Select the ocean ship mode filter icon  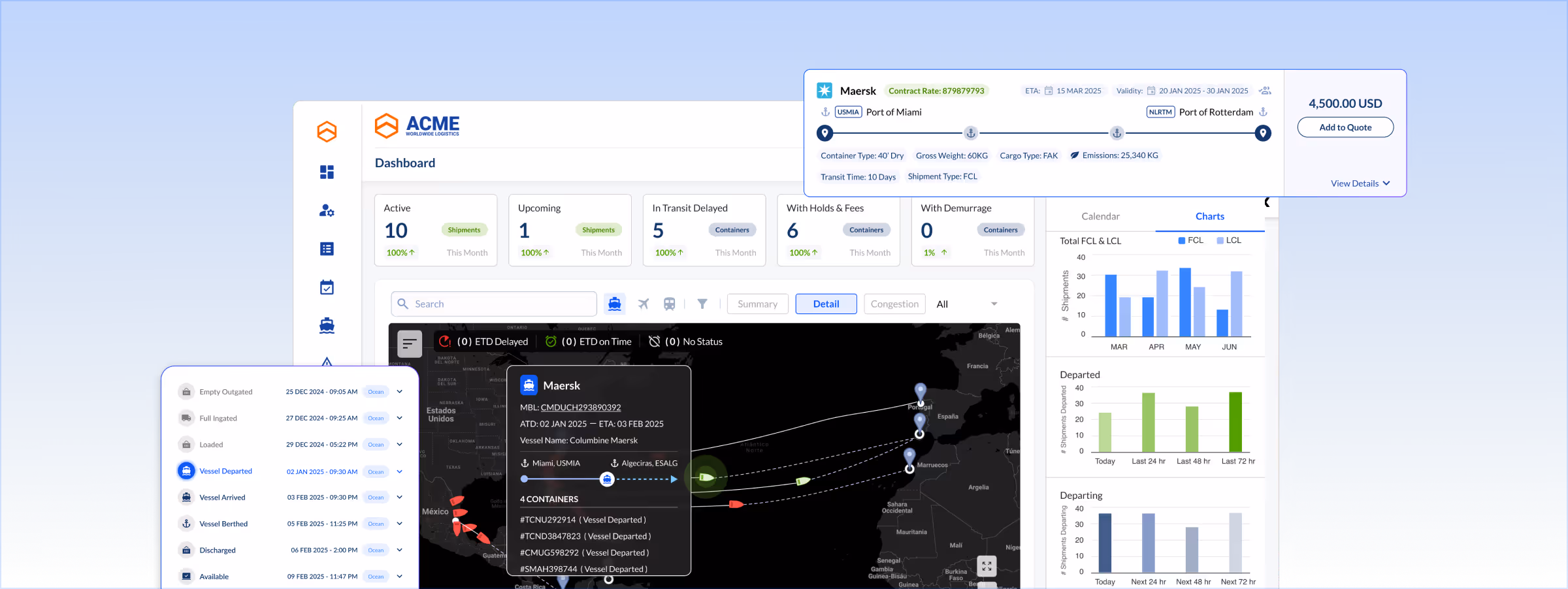[614, 304]
